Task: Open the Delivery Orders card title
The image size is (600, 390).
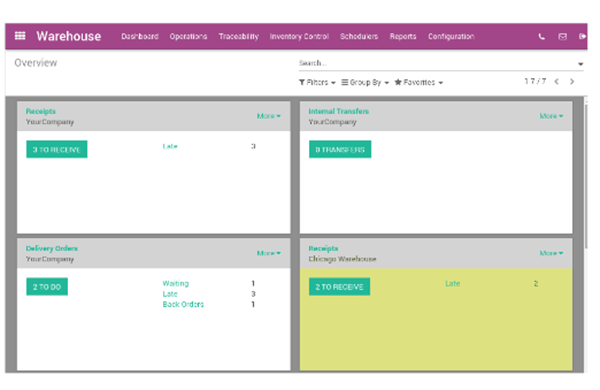Action: point(52,248)
